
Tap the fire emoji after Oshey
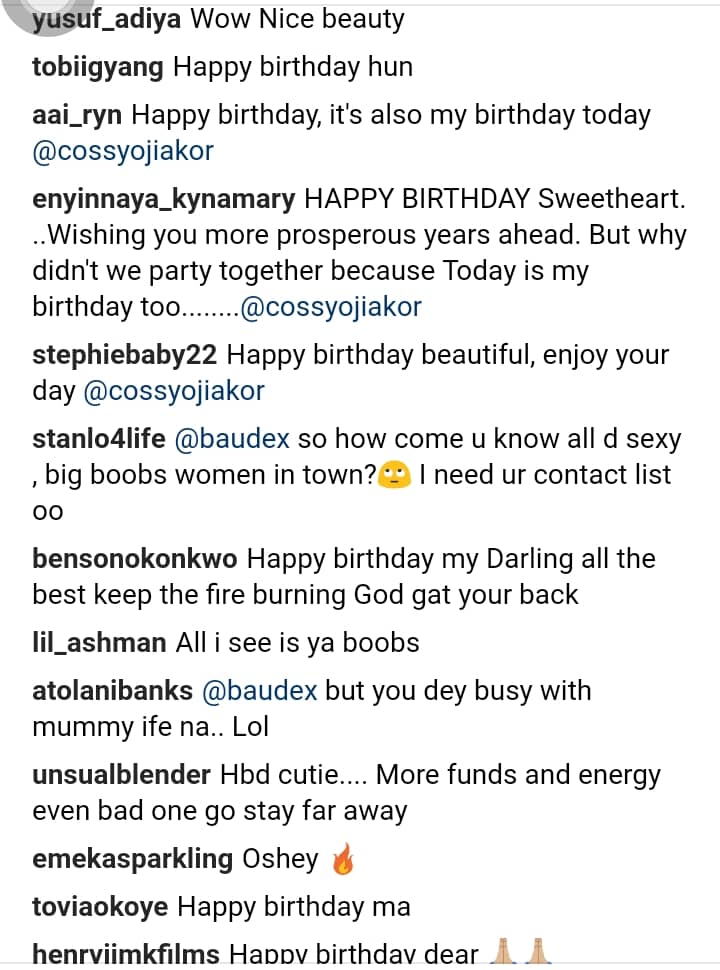click(343, 858)
